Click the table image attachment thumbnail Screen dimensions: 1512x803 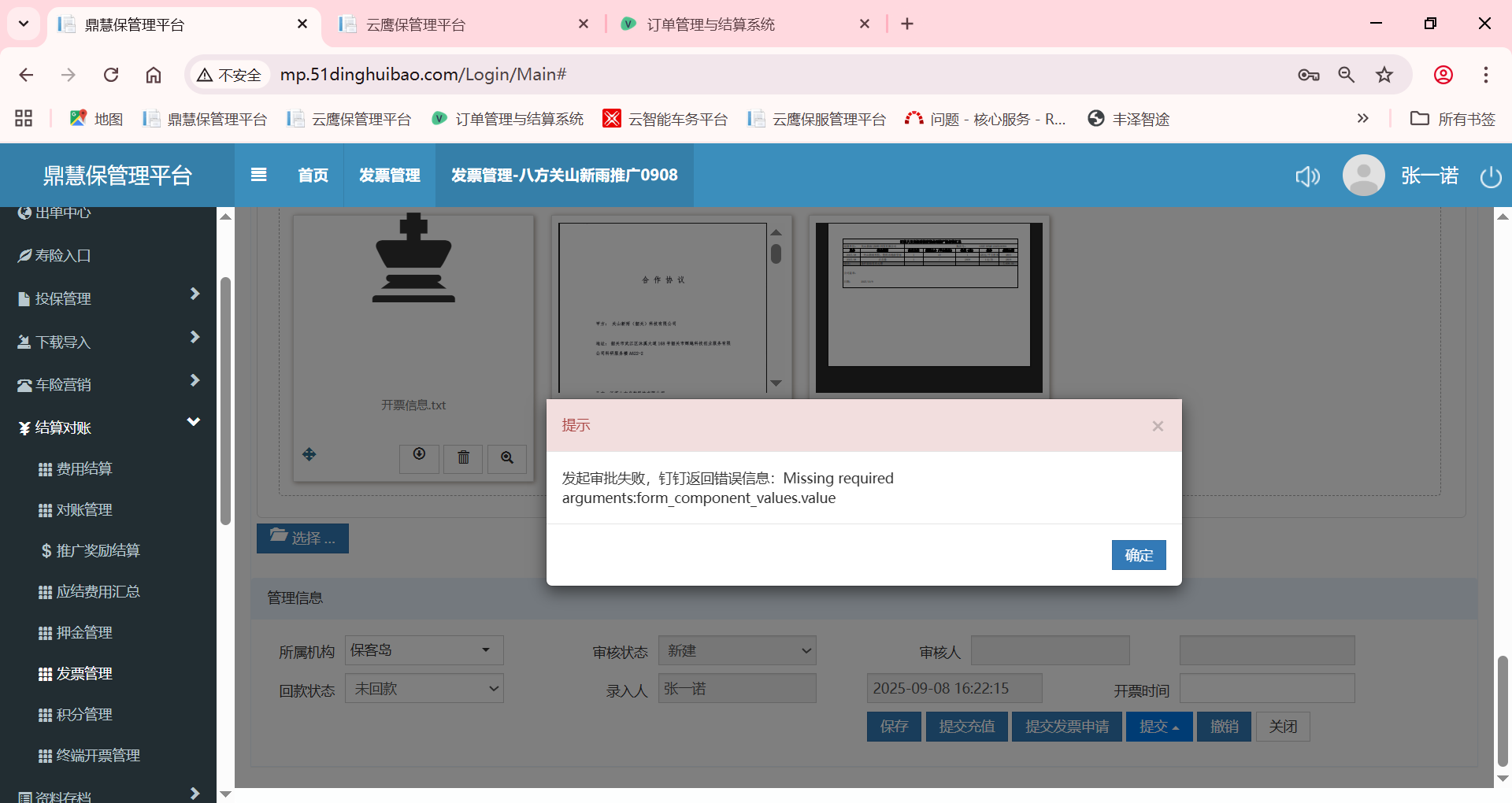pos(929,307)
